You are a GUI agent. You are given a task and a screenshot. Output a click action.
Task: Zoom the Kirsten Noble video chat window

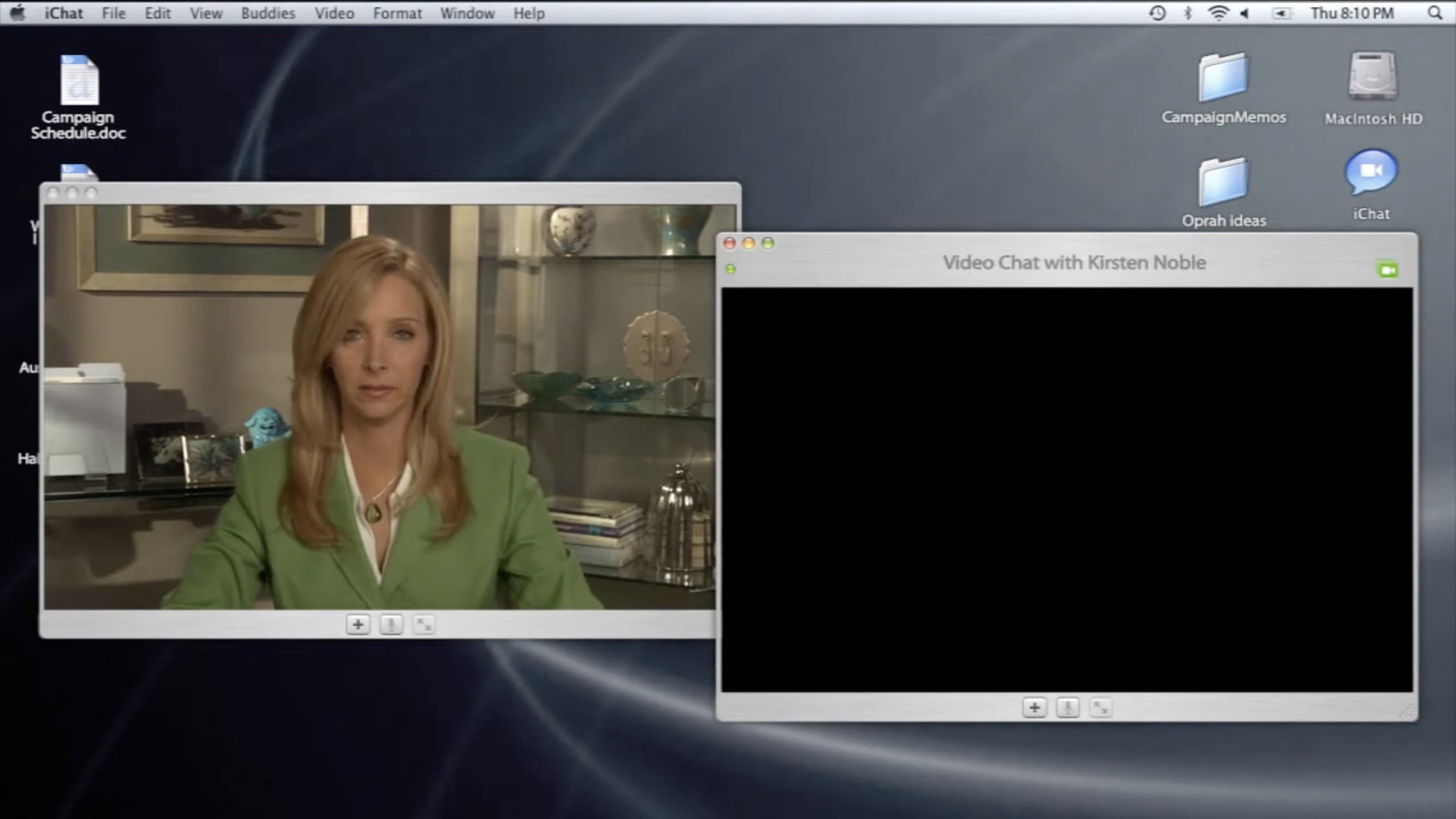coord(767,243)
